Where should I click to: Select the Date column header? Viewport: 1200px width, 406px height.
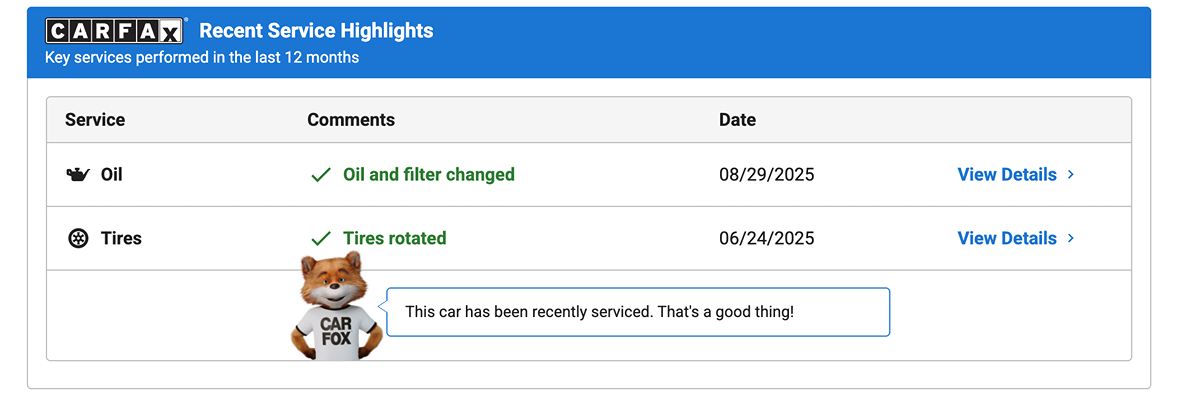pos(737,120)
